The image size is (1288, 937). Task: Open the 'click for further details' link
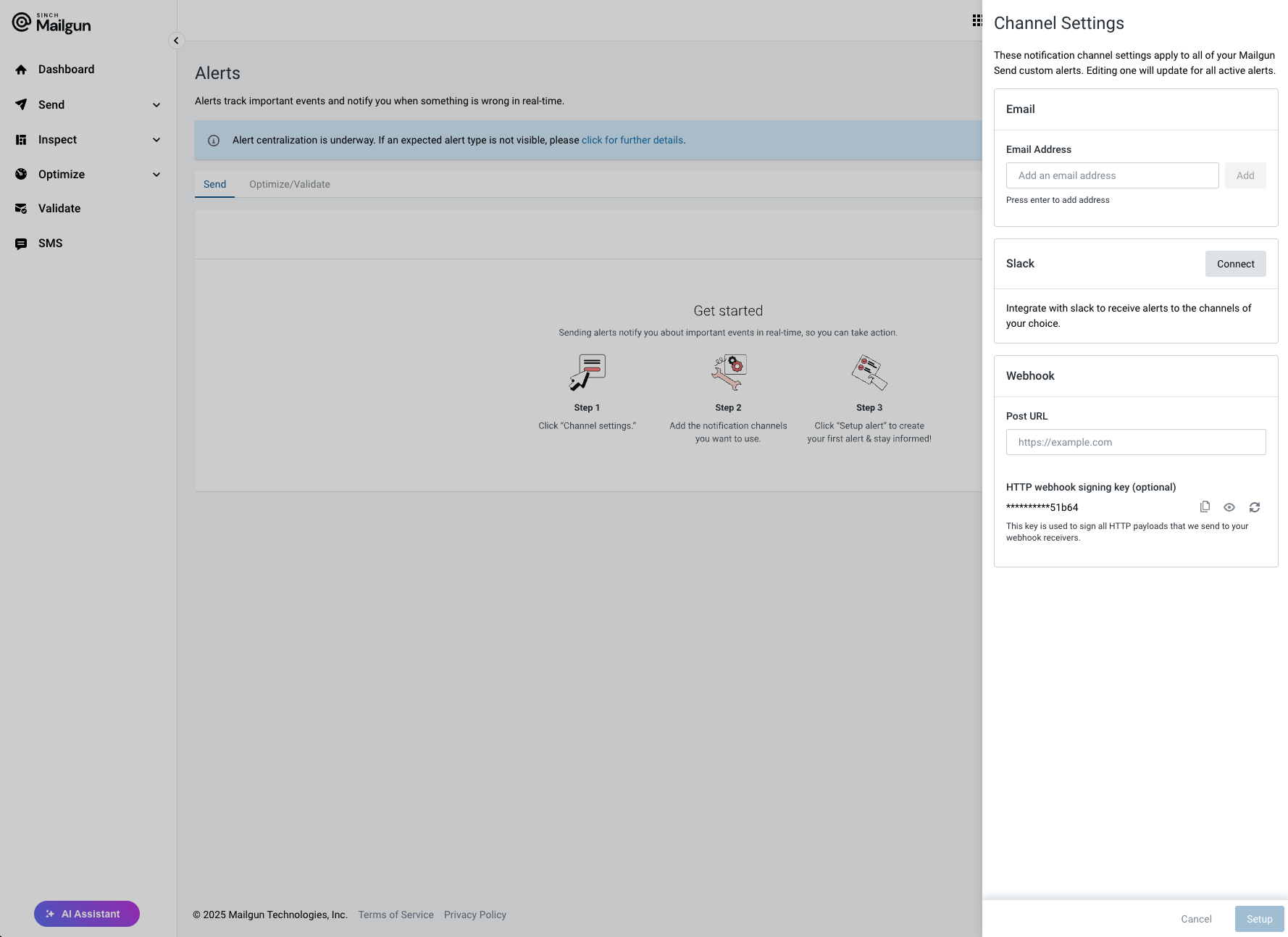[x=632, y=140]
